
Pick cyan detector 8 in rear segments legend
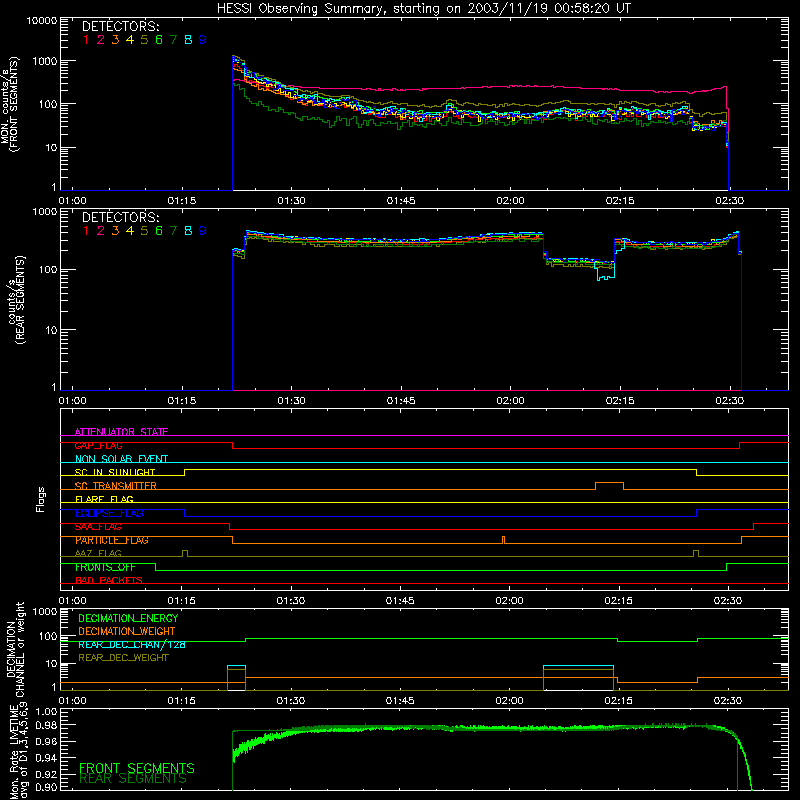coord(188,231)
